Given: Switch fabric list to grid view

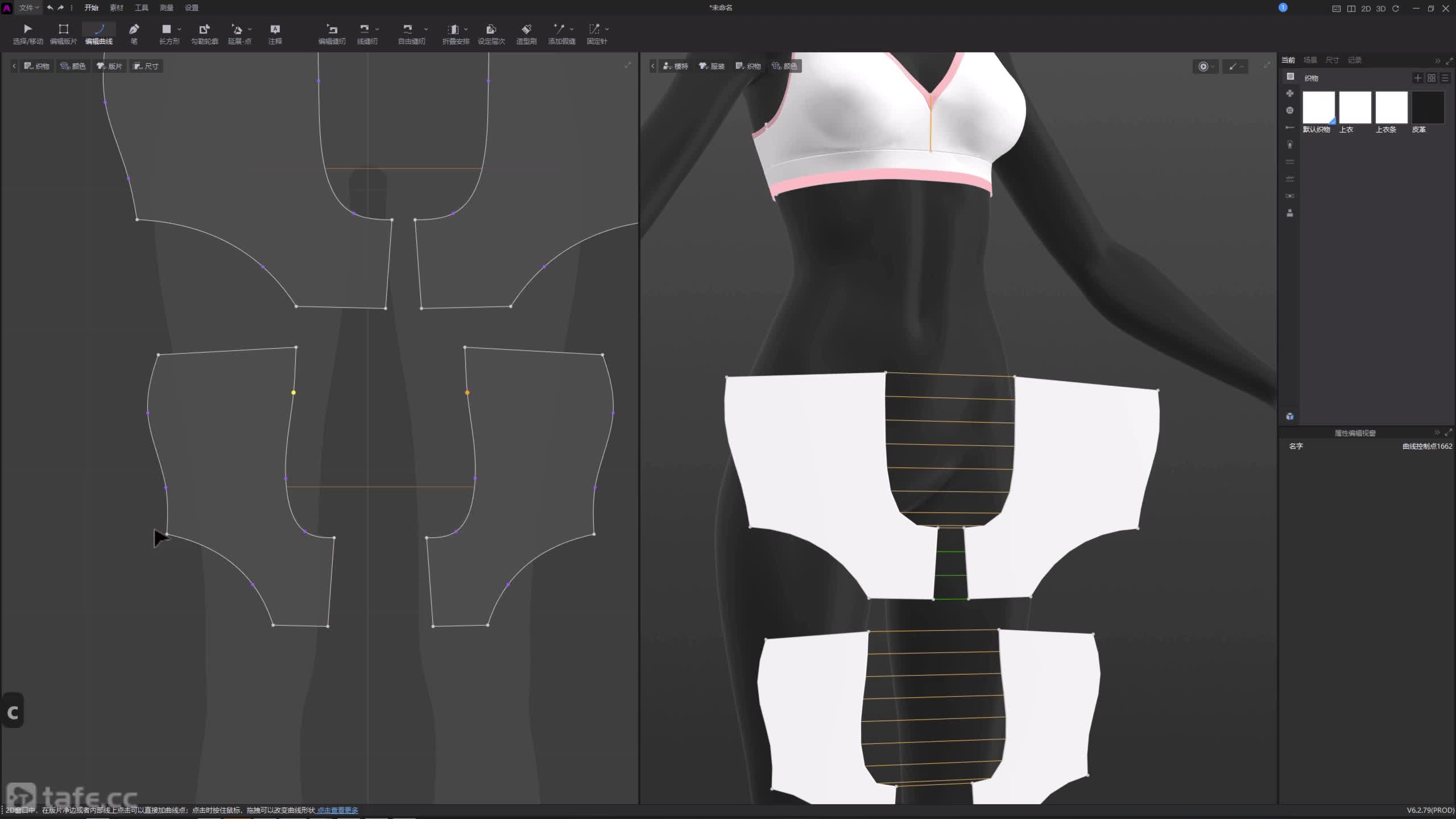Looking at the screenshot, I should (x=1432, y=78).
